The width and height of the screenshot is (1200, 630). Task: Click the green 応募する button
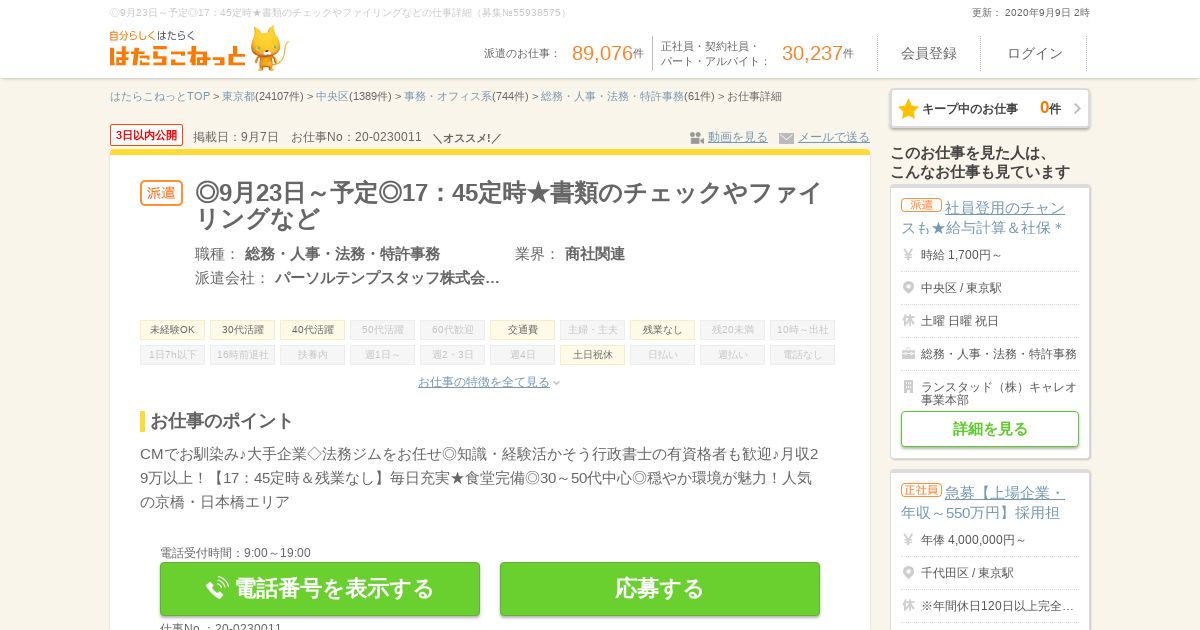click(x=660, y=588)
